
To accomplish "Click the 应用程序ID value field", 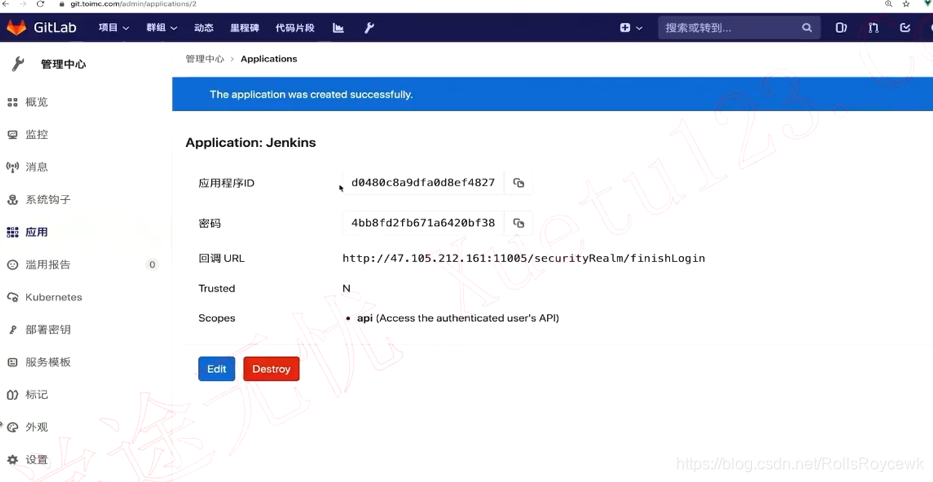I will coord(423,183).
